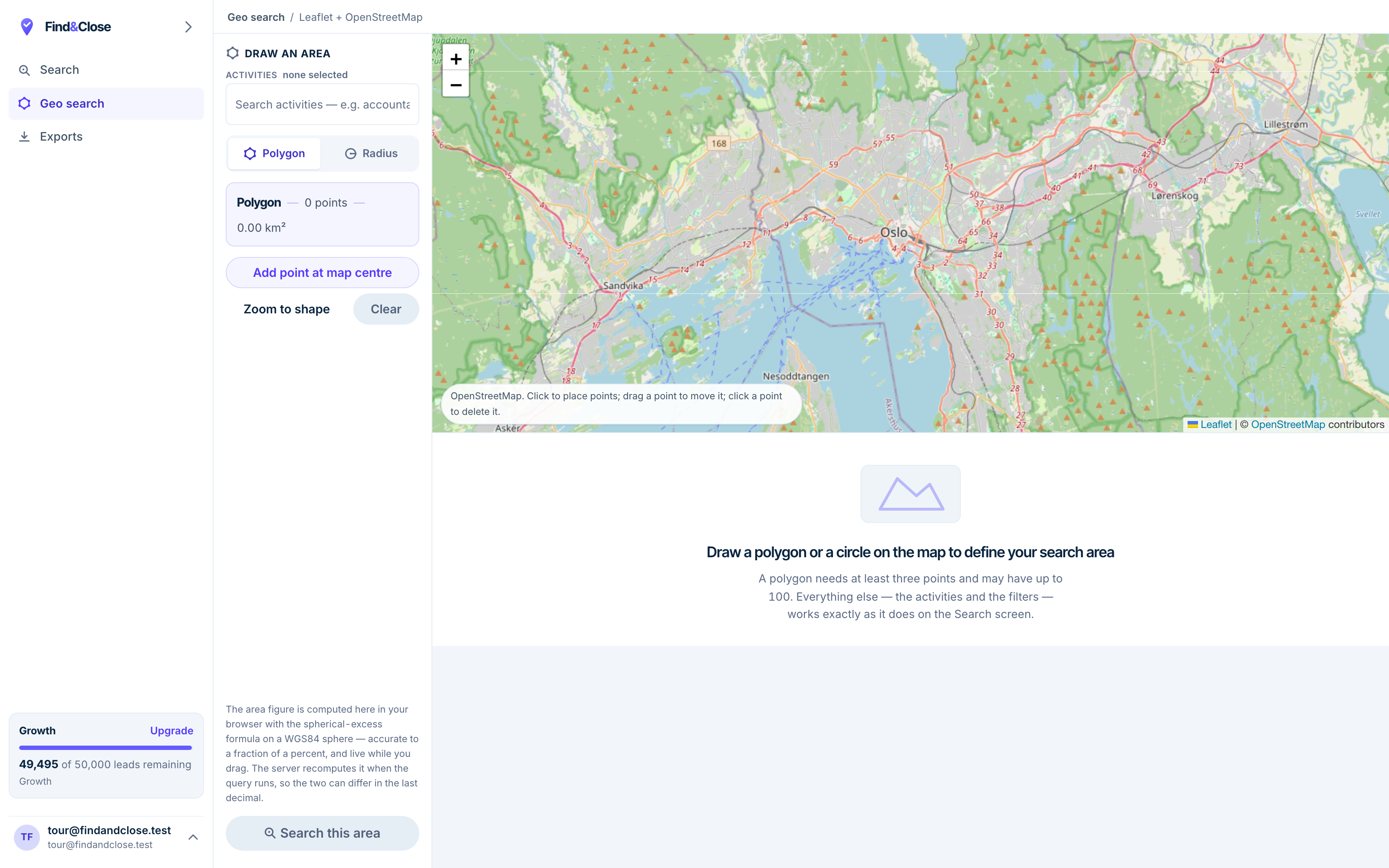Click the TF user avatar
The width and height of the screenshot is (1389, 868).
(x=27, y=837)
